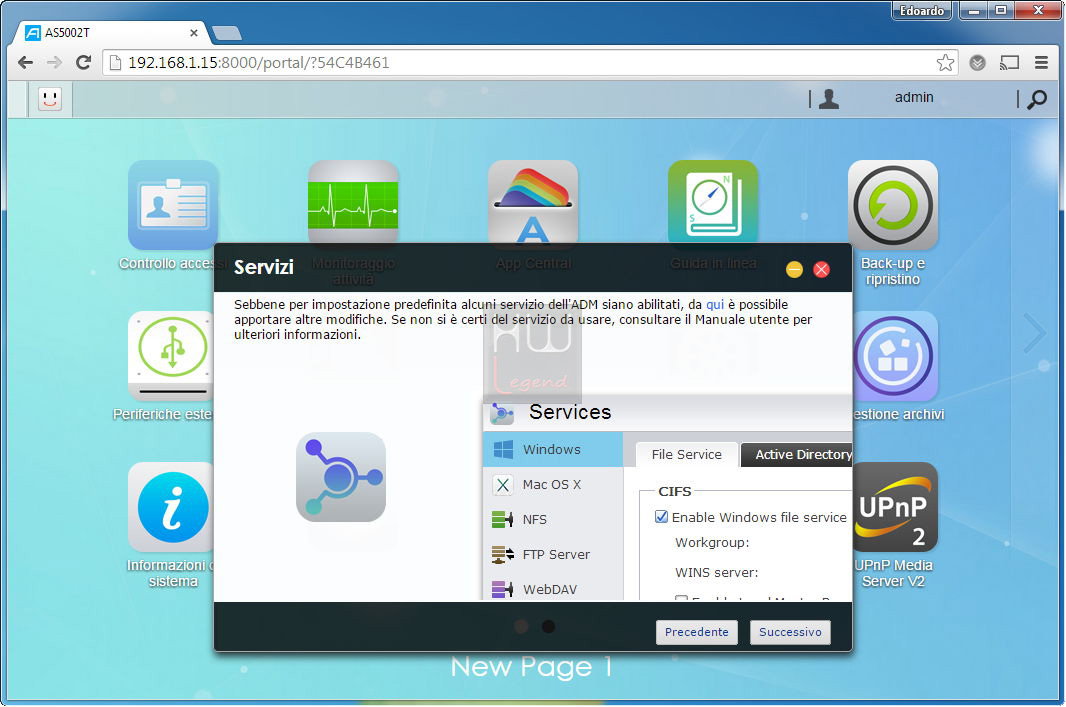This screenshot has width=1066, height=707.
Task: Click the Successivo button
Action: pos(790,632)
